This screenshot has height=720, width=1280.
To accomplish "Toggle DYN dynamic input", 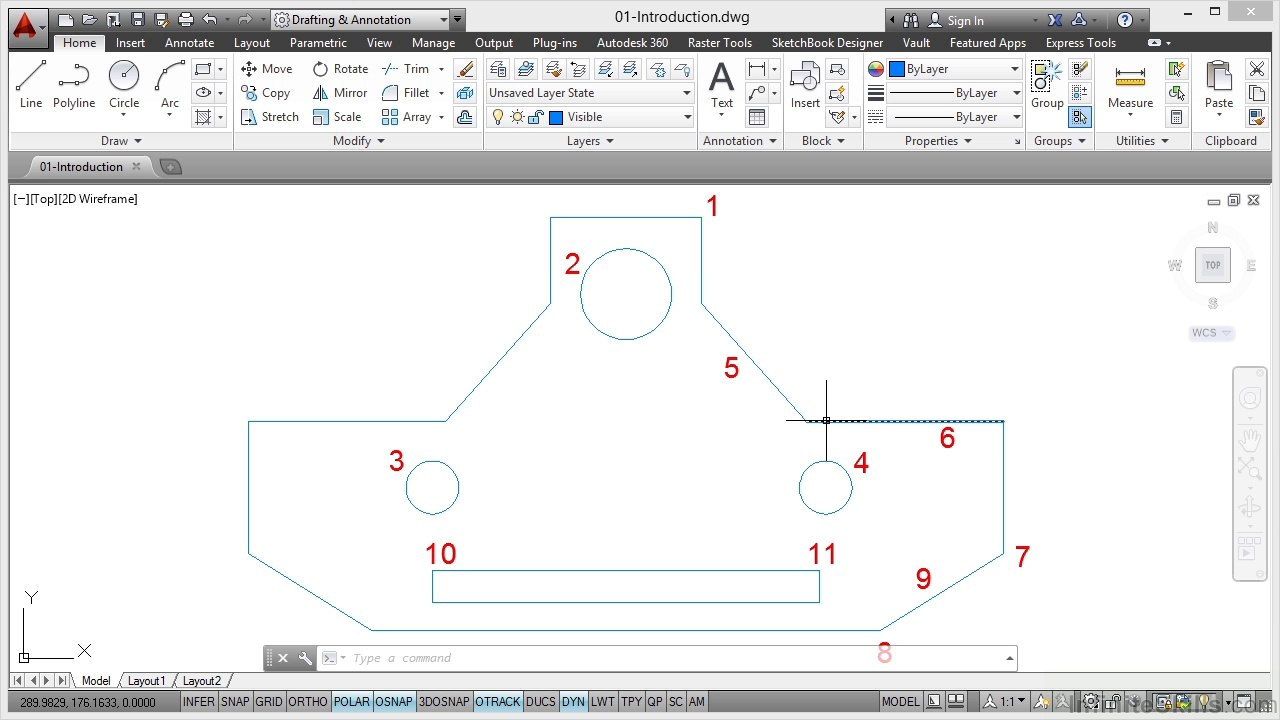I will point(573,702).
